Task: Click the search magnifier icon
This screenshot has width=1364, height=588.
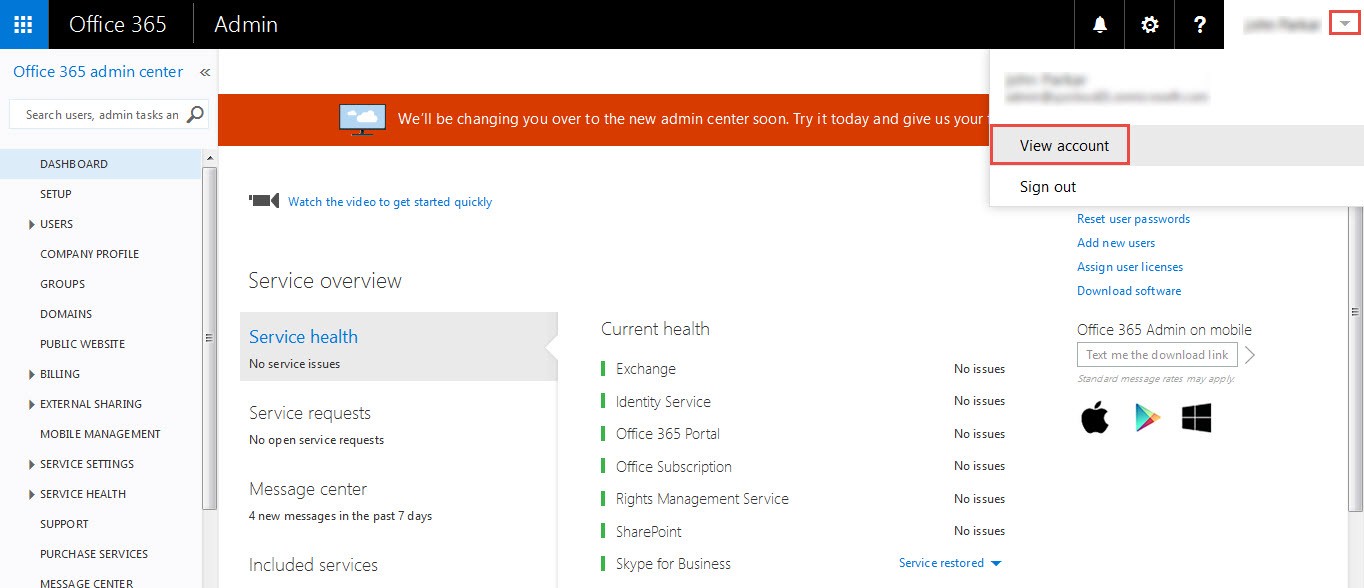Action: pyautogui.click(x=195, y=115)
